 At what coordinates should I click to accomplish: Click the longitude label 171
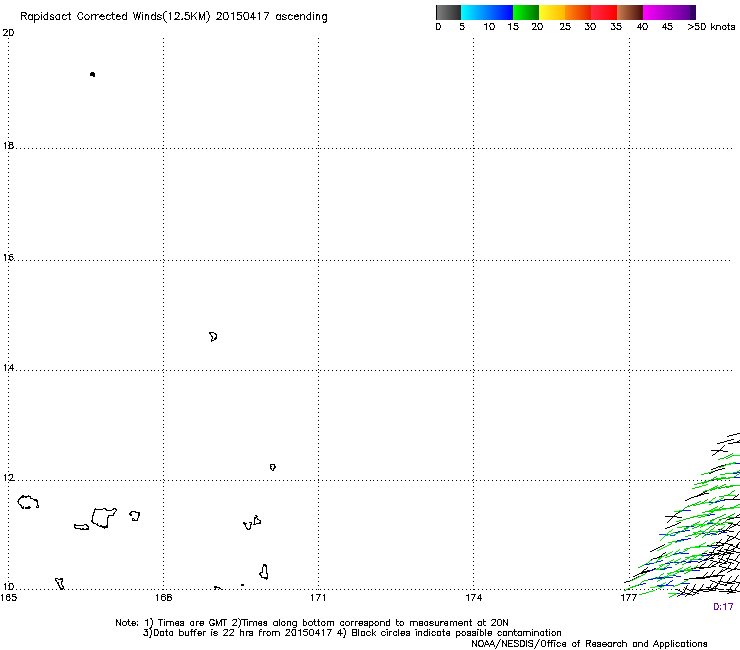click(x=318, y=598)
